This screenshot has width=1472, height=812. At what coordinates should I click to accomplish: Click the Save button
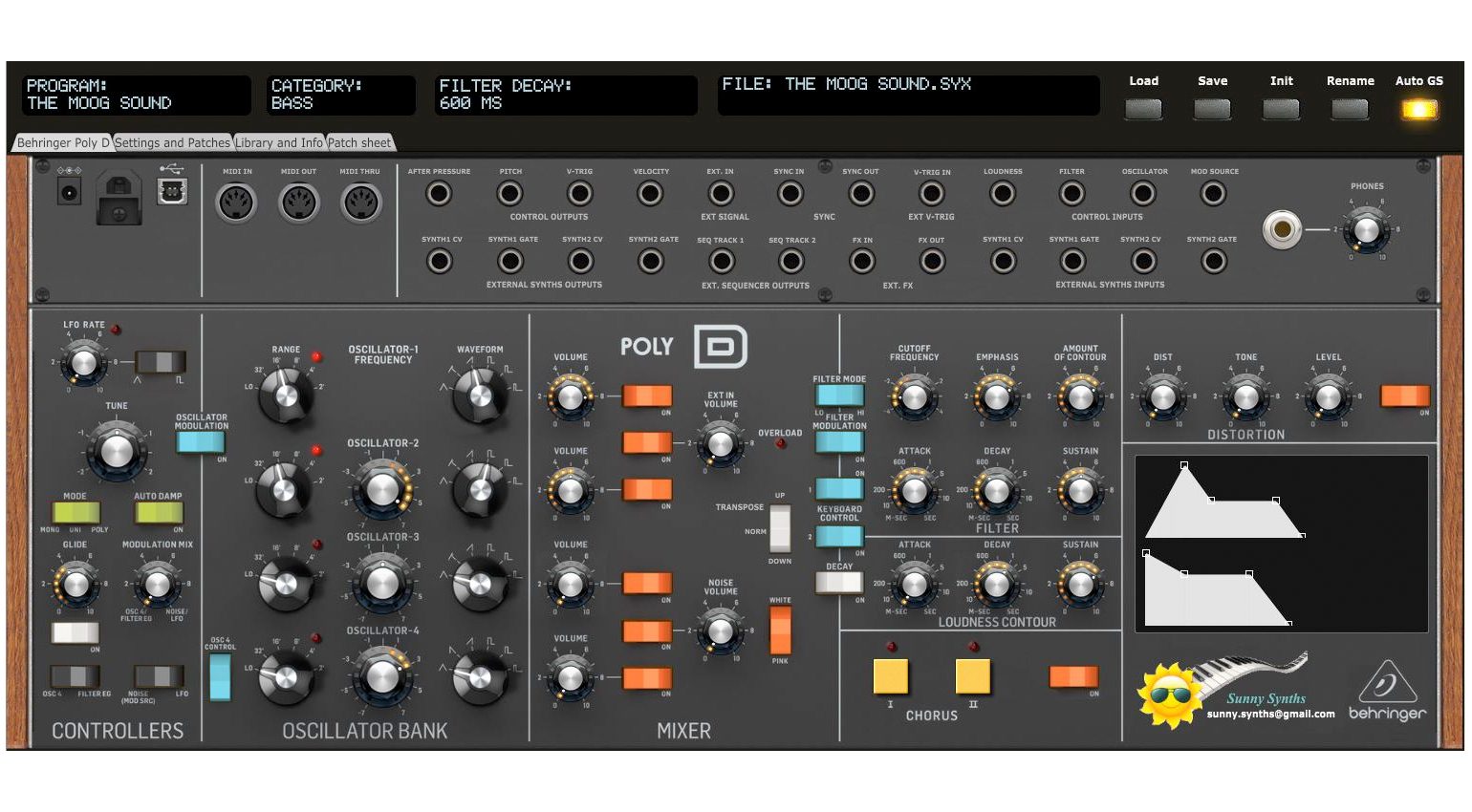1212,109
